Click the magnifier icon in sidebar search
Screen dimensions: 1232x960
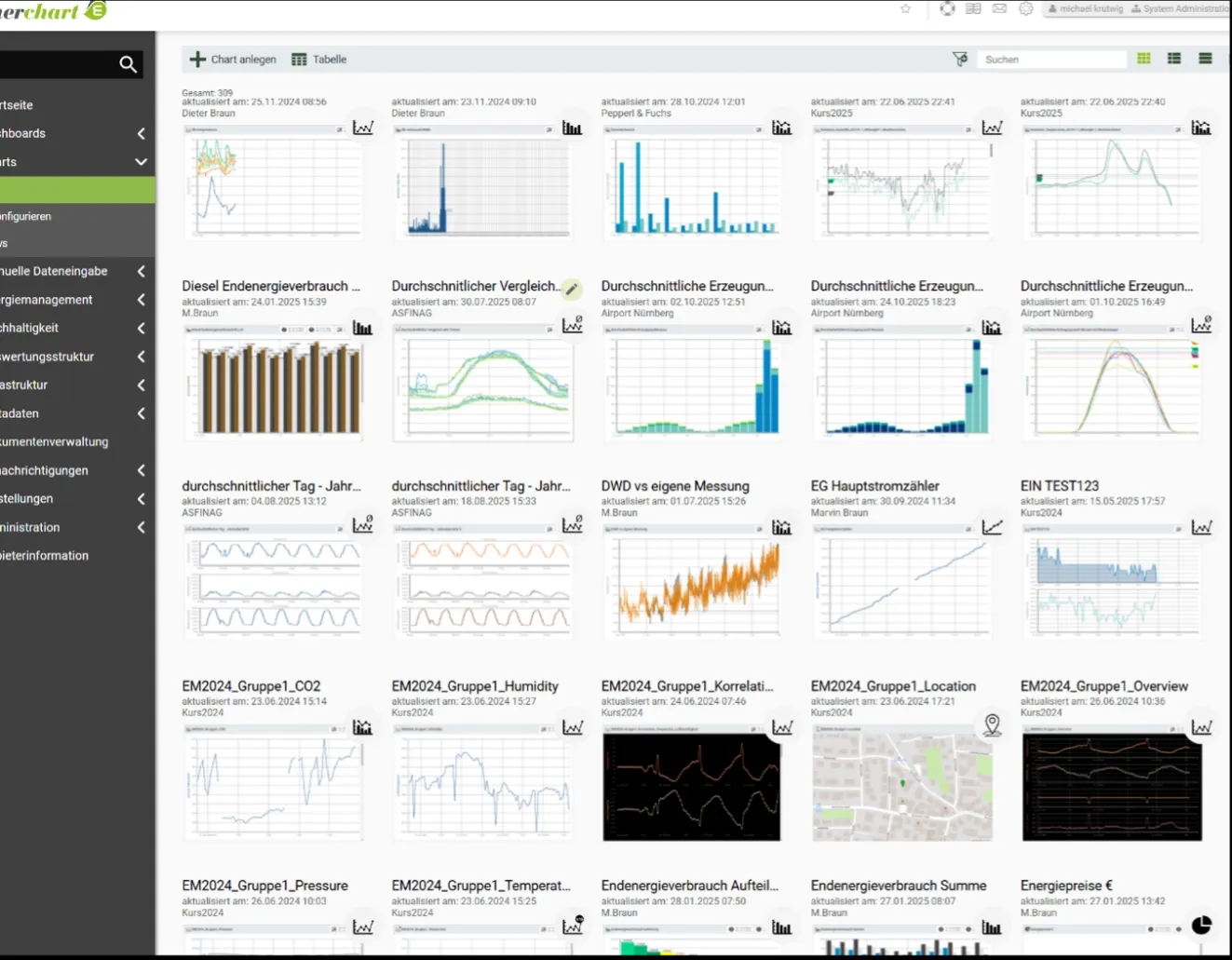[129, 64]
